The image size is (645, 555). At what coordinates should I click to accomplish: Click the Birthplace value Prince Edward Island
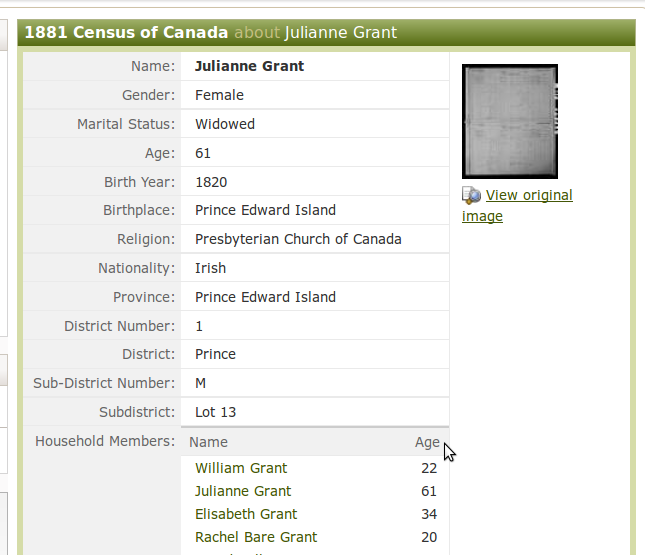click(265, 210)
